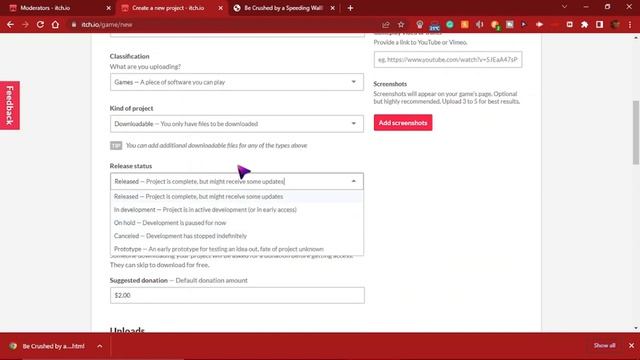Screen dimensions: 640x360
Task: Click the Classification label
Action: point(129,56)
